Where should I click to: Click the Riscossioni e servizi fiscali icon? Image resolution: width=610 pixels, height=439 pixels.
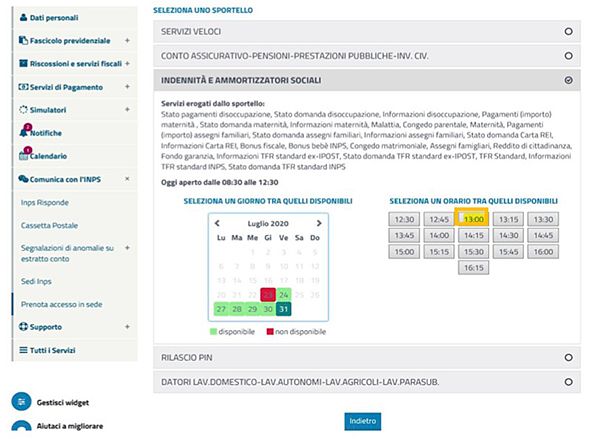click(x=23, y=63)
